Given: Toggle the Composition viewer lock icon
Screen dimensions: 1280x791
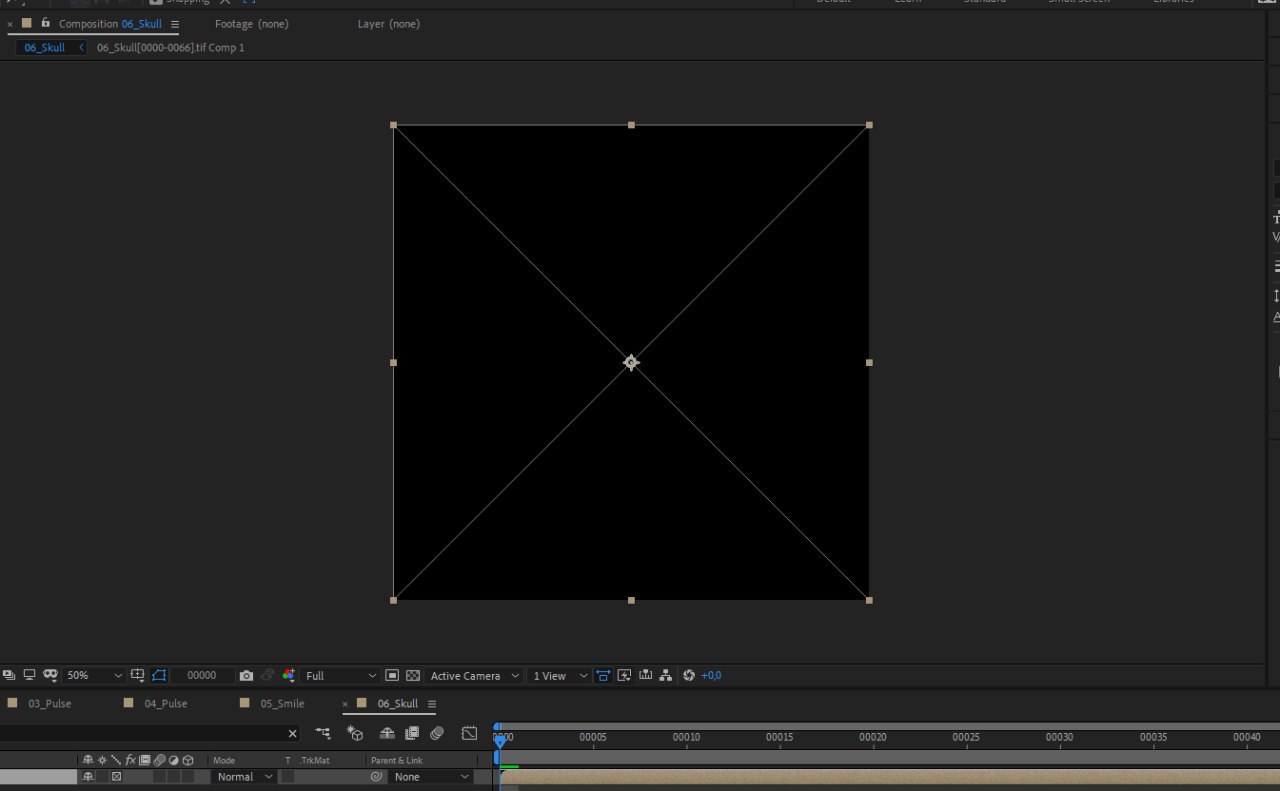Looking at the screenshot, I should click(x=45, y=23).
